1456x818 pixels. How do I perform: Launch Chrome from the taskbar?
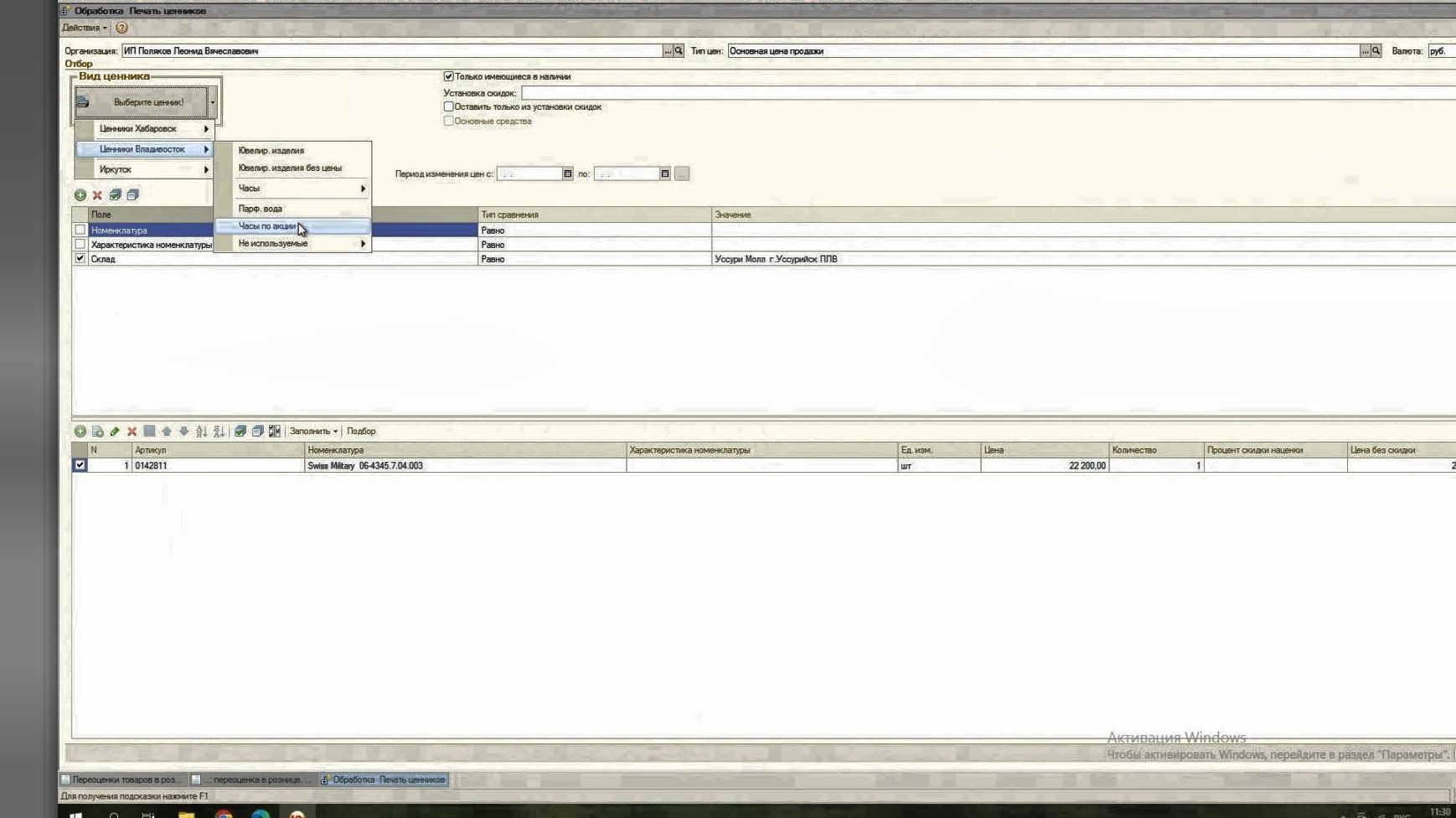(x=224, y=815)
